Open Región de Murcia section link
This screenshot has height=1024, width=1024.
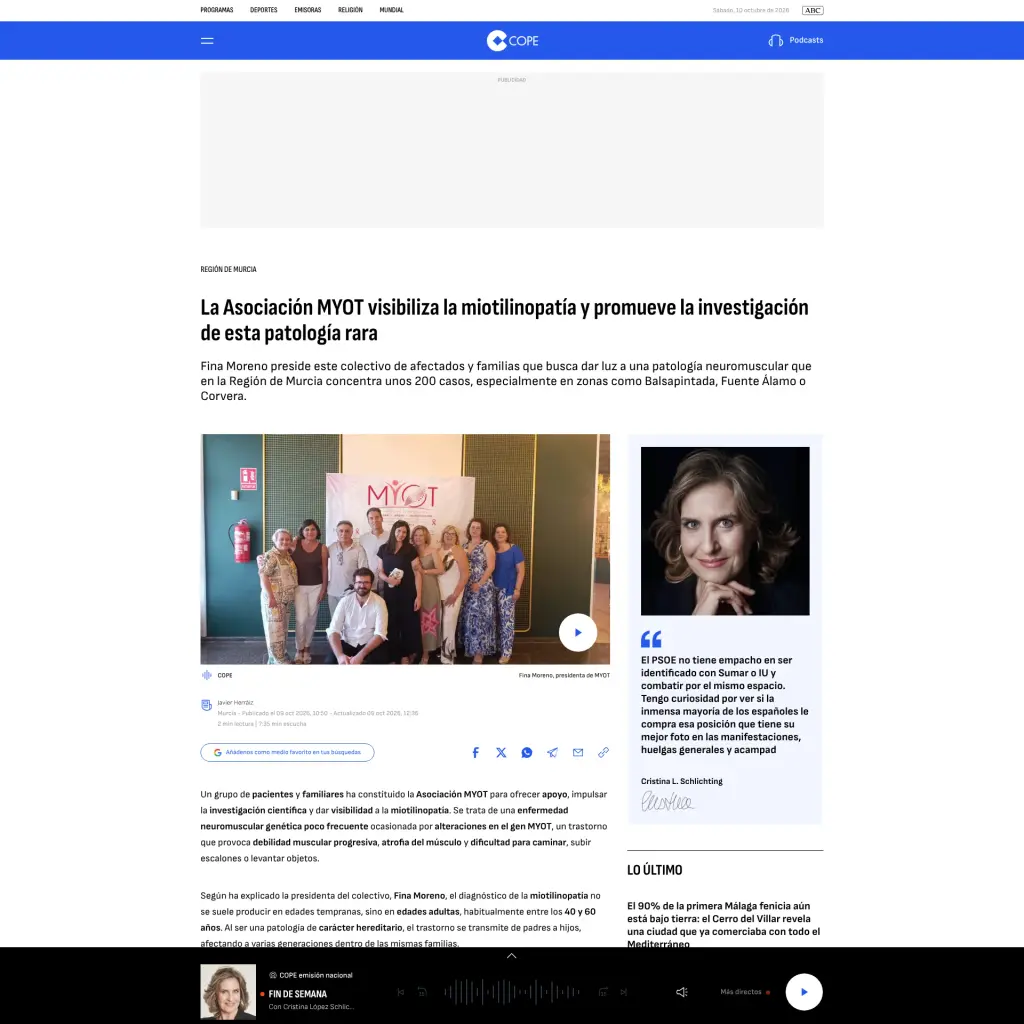coord(229,269)
